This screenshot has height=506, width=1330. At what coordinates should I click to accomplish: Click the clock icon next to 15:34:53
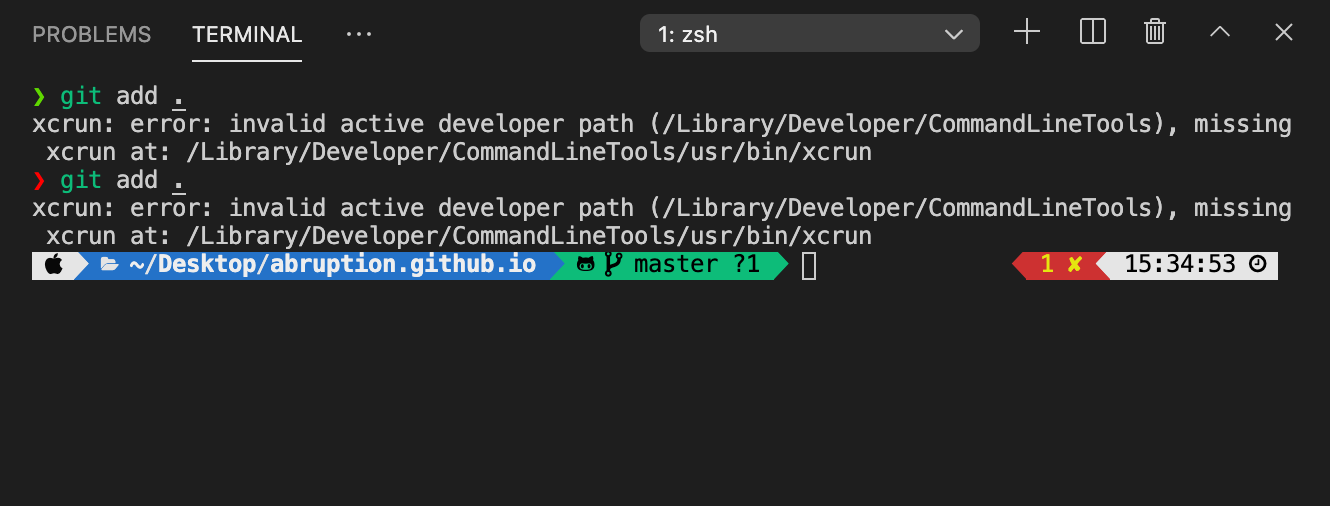pyautogui.click(x=1258, y=265)
